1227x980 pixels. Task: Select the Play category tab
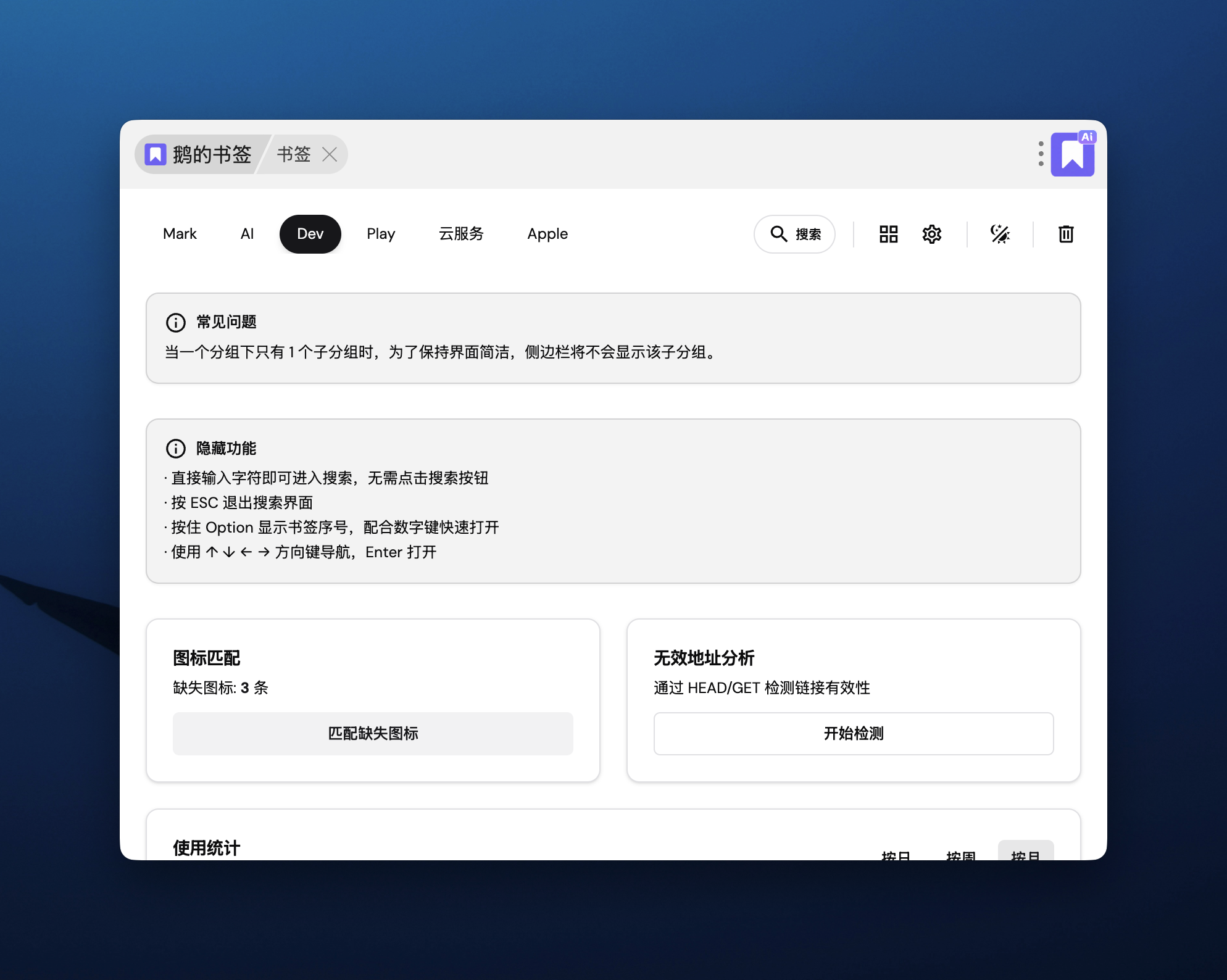point(380,234)
